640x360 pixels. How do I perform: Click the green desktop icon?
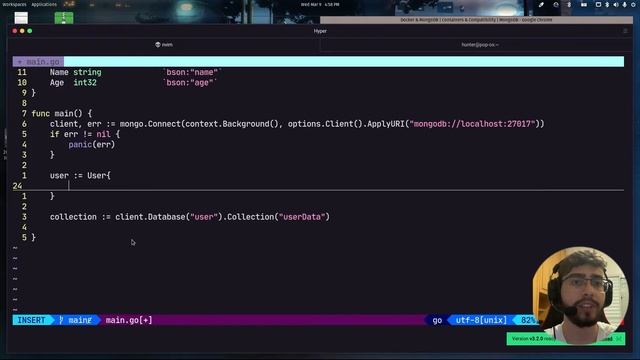pos(64,18)
